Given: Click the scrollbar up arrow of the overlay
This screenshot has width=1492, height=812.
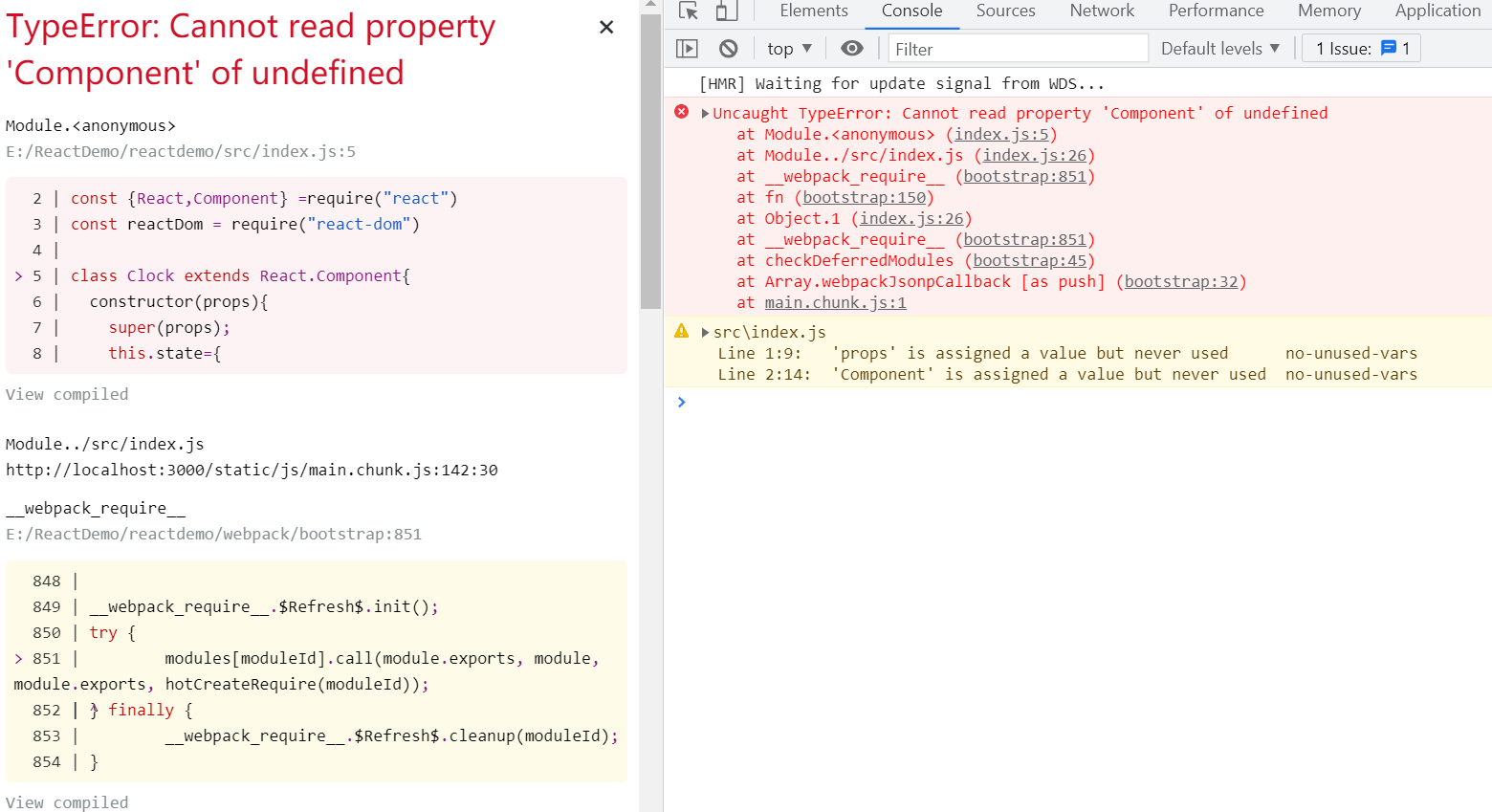Looking at the screenshot, I should click(651, 6).
